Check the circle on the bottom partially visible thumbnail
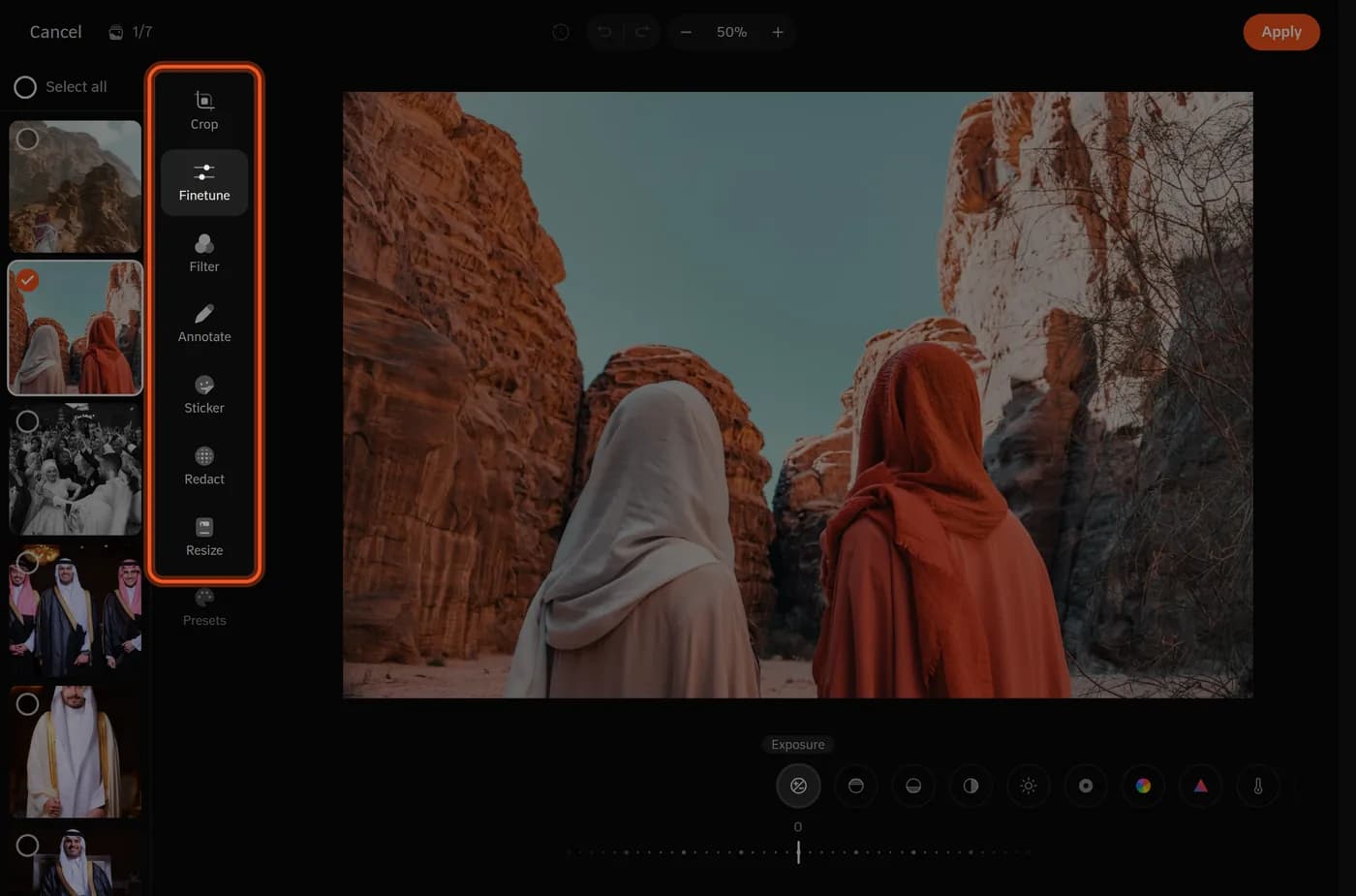The height and width of the screenshot is (896, 1356). pyautogui.click(x=28, y=845)
